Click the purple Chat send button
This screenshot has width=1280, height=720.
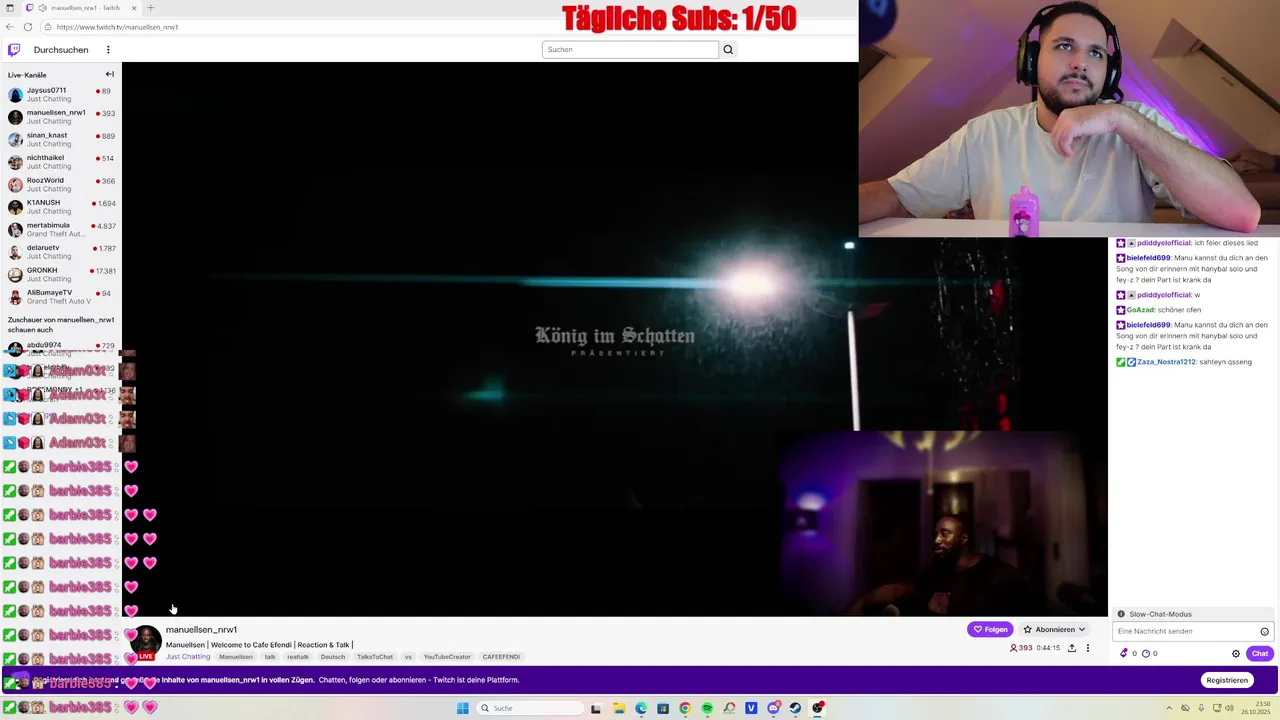(1259, 653)
